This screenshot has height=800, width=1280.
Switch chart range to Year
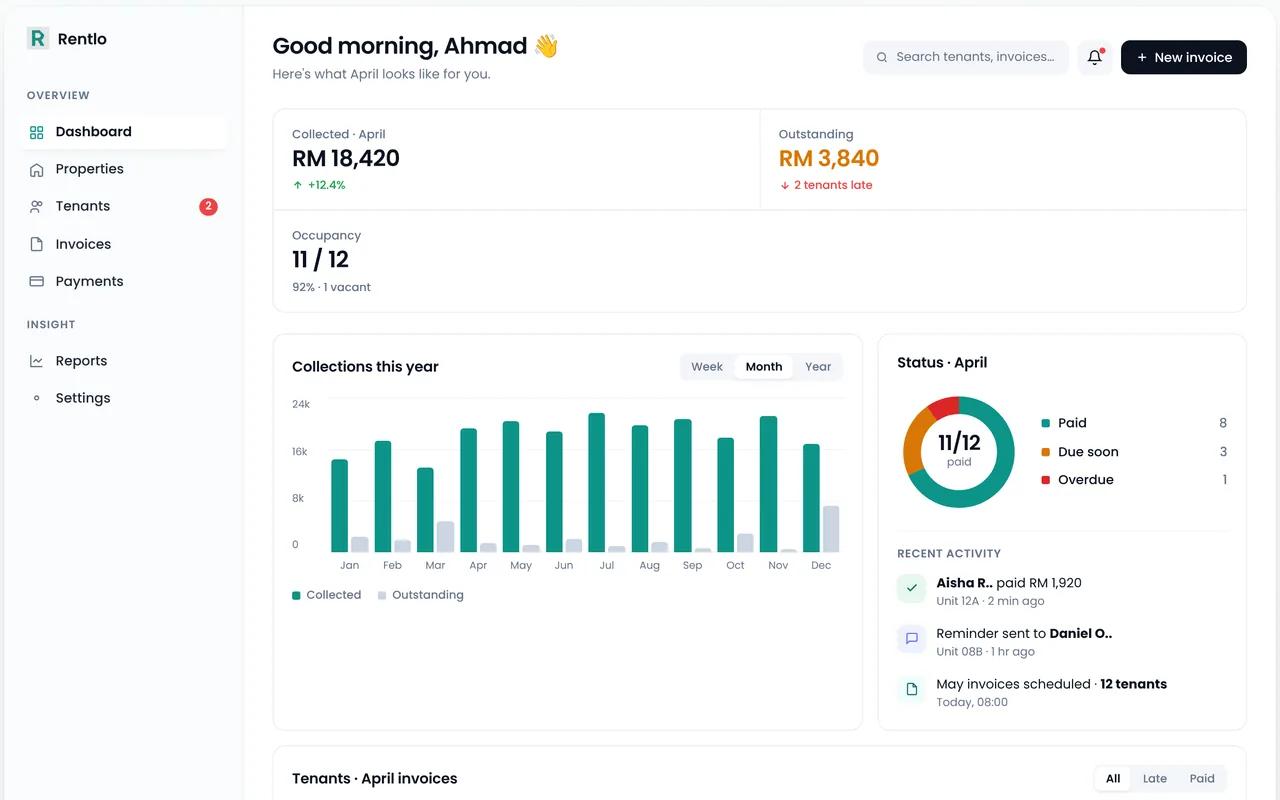point(818,367)
